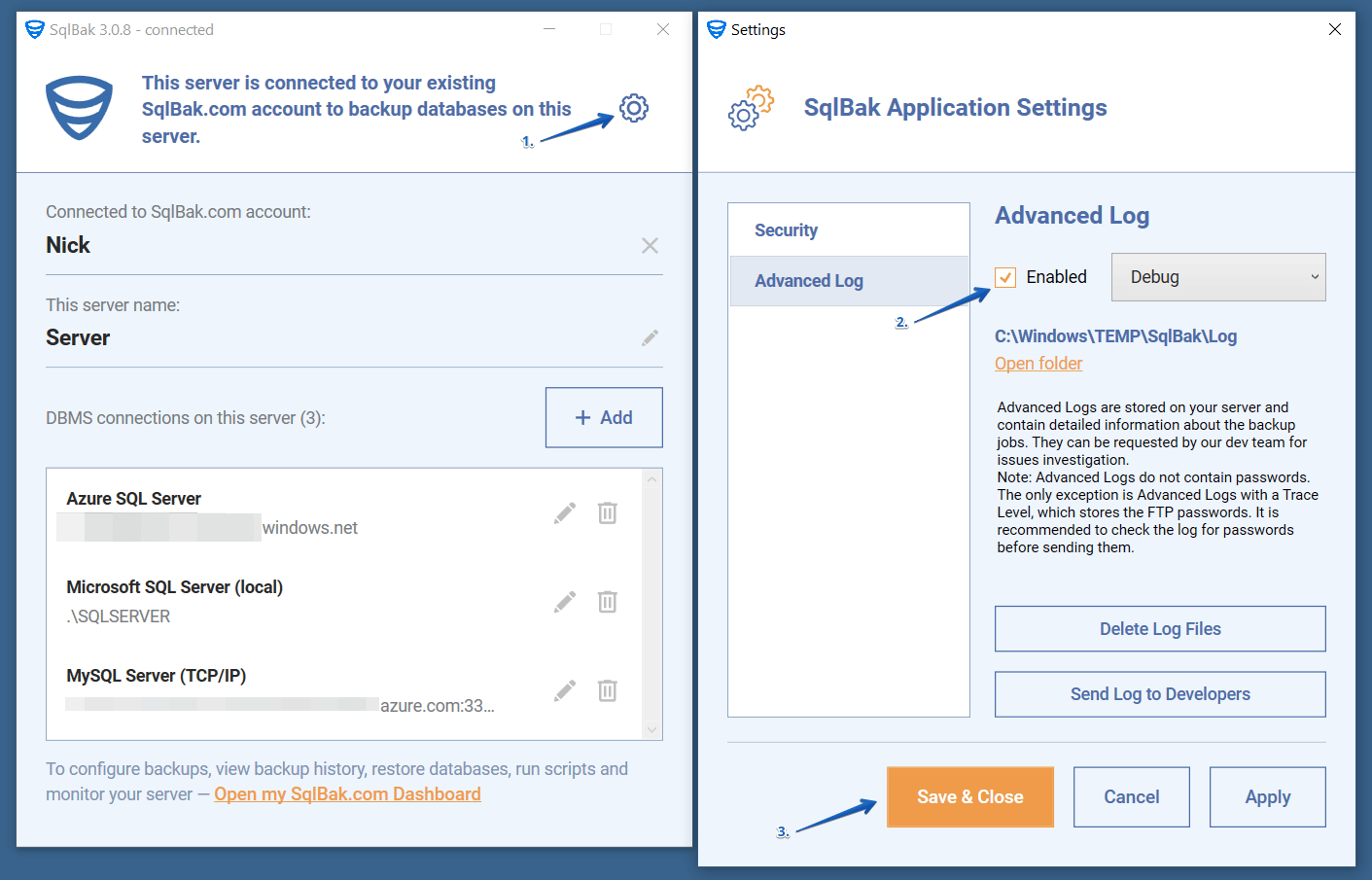Edit the server name with the pencil icon
1372x880 pixels.
point(651,337)
